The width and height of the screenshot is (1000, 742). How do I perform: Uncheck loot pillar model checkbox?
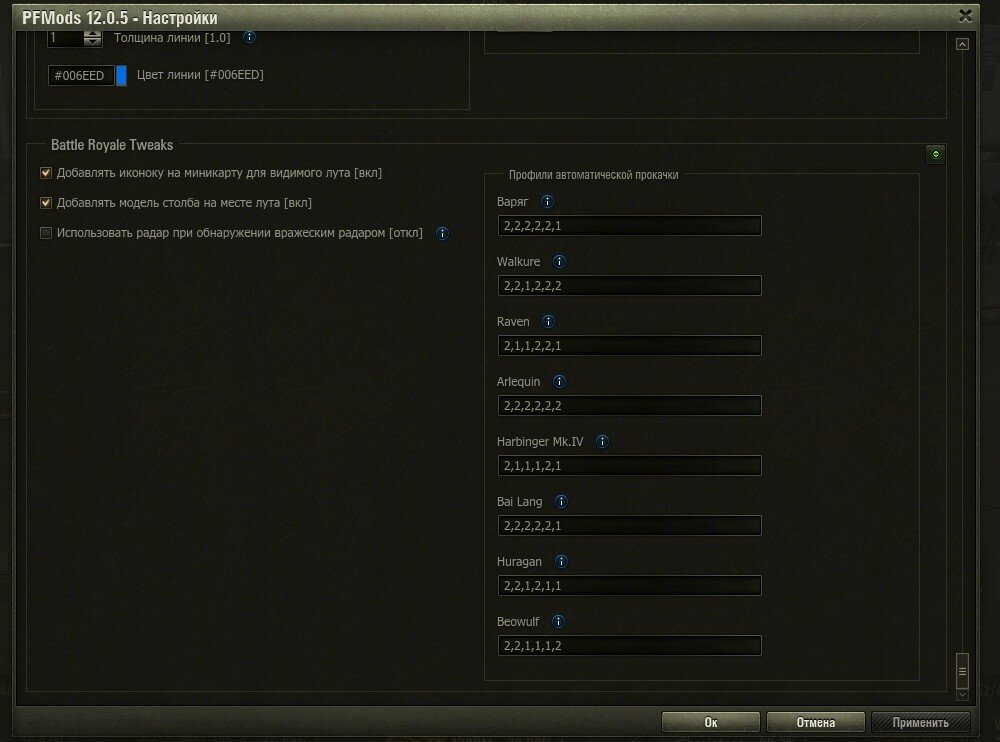click(x=46, y=203)
